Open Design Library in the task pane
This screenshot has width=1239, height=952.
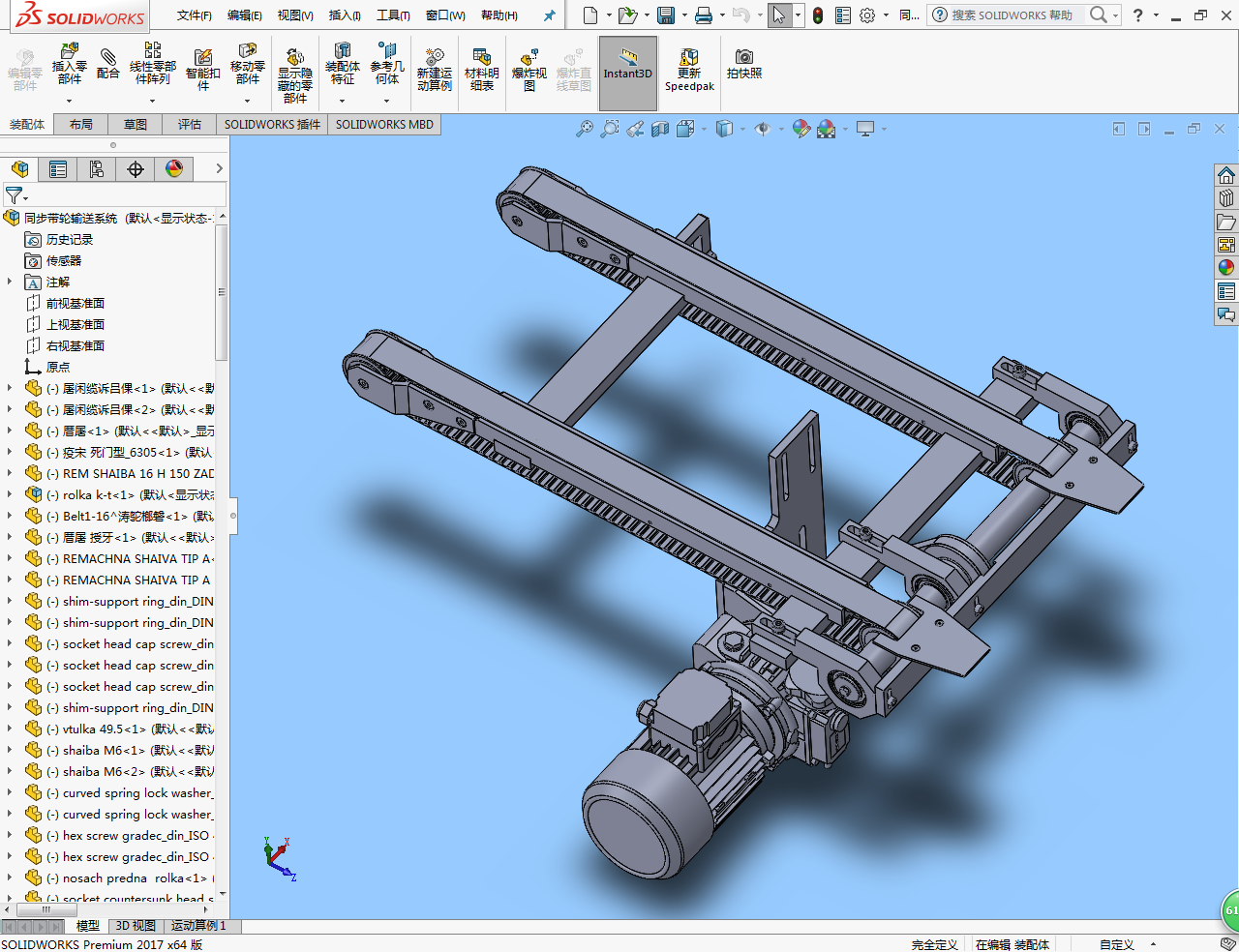pyautogui.click(x=1226, y=198)
